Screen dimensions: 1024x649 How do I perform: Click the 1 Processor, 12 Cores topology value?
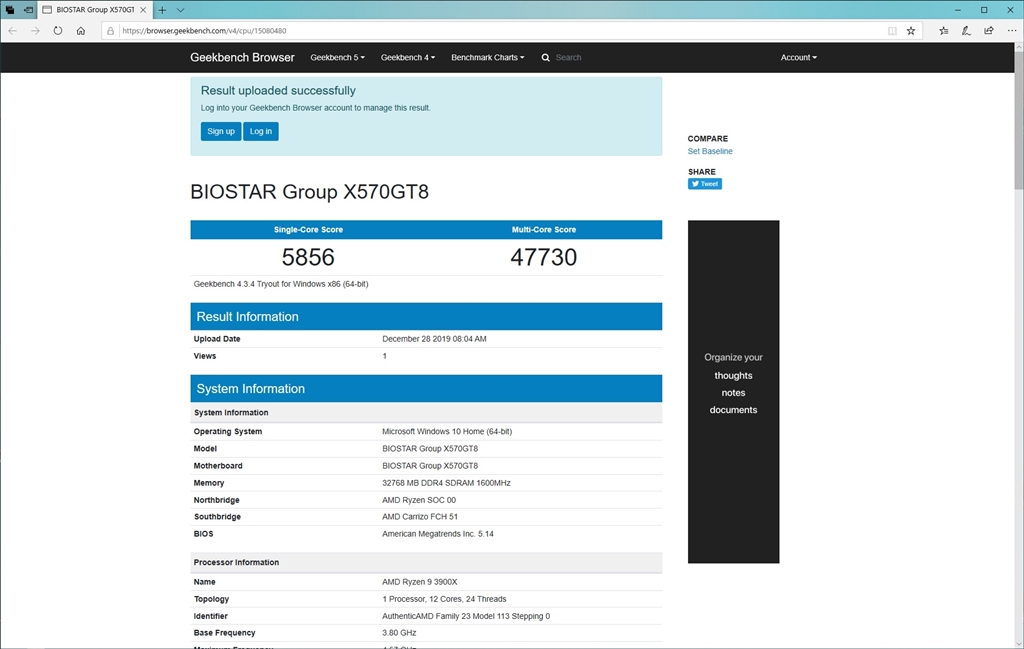pos(444,599)
